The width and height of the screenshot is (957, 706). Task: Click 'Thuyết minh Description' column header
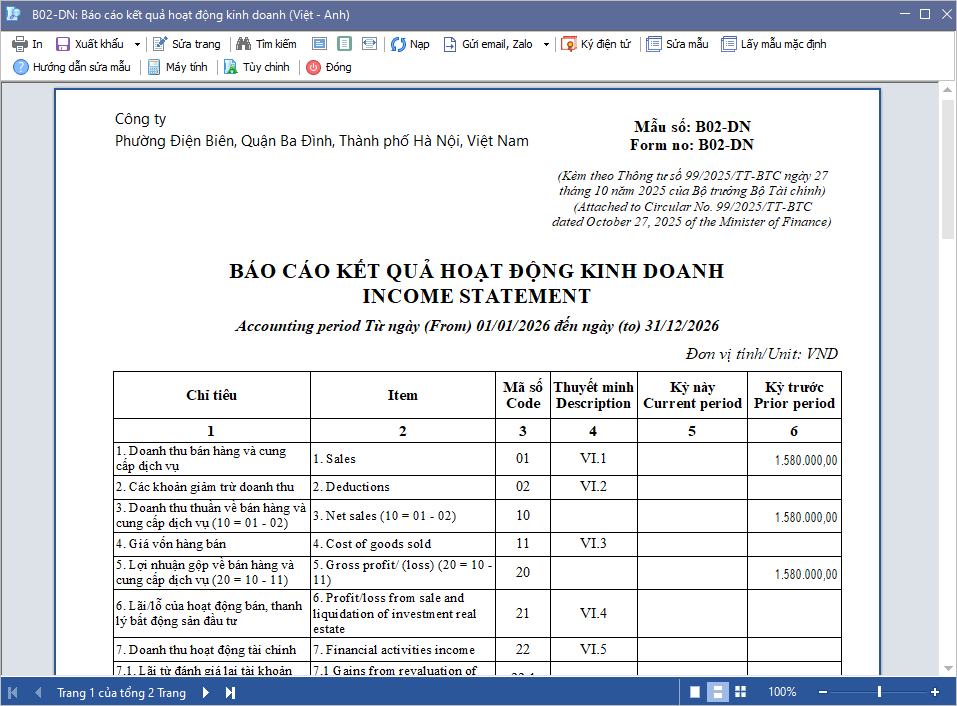click(593, 395)
